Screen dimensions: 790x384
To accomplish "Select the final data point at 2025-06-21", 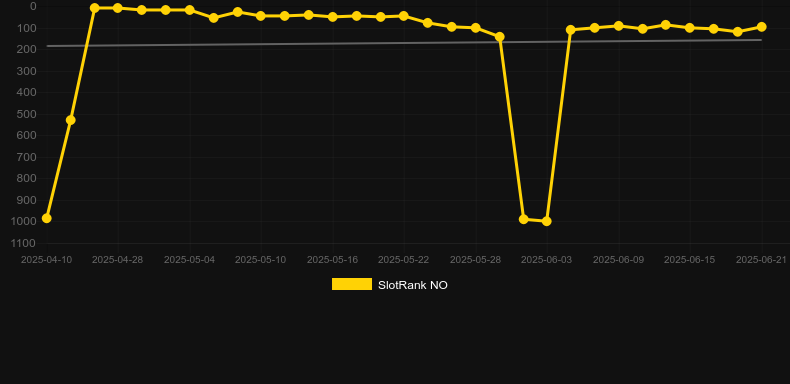I will [x=761, y=27].
